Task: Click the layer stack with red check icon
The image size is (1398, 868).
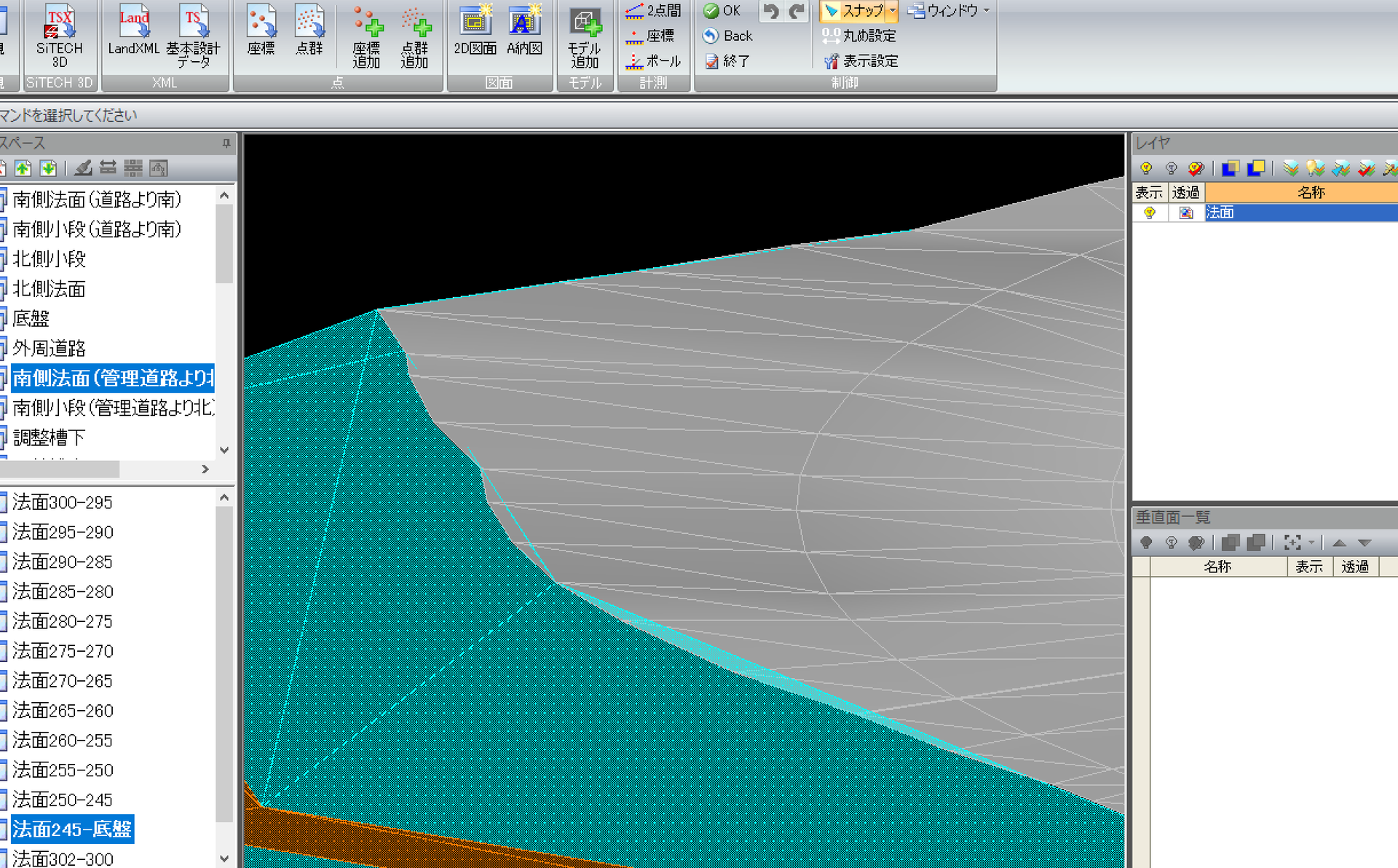Action: point(1366,169)
